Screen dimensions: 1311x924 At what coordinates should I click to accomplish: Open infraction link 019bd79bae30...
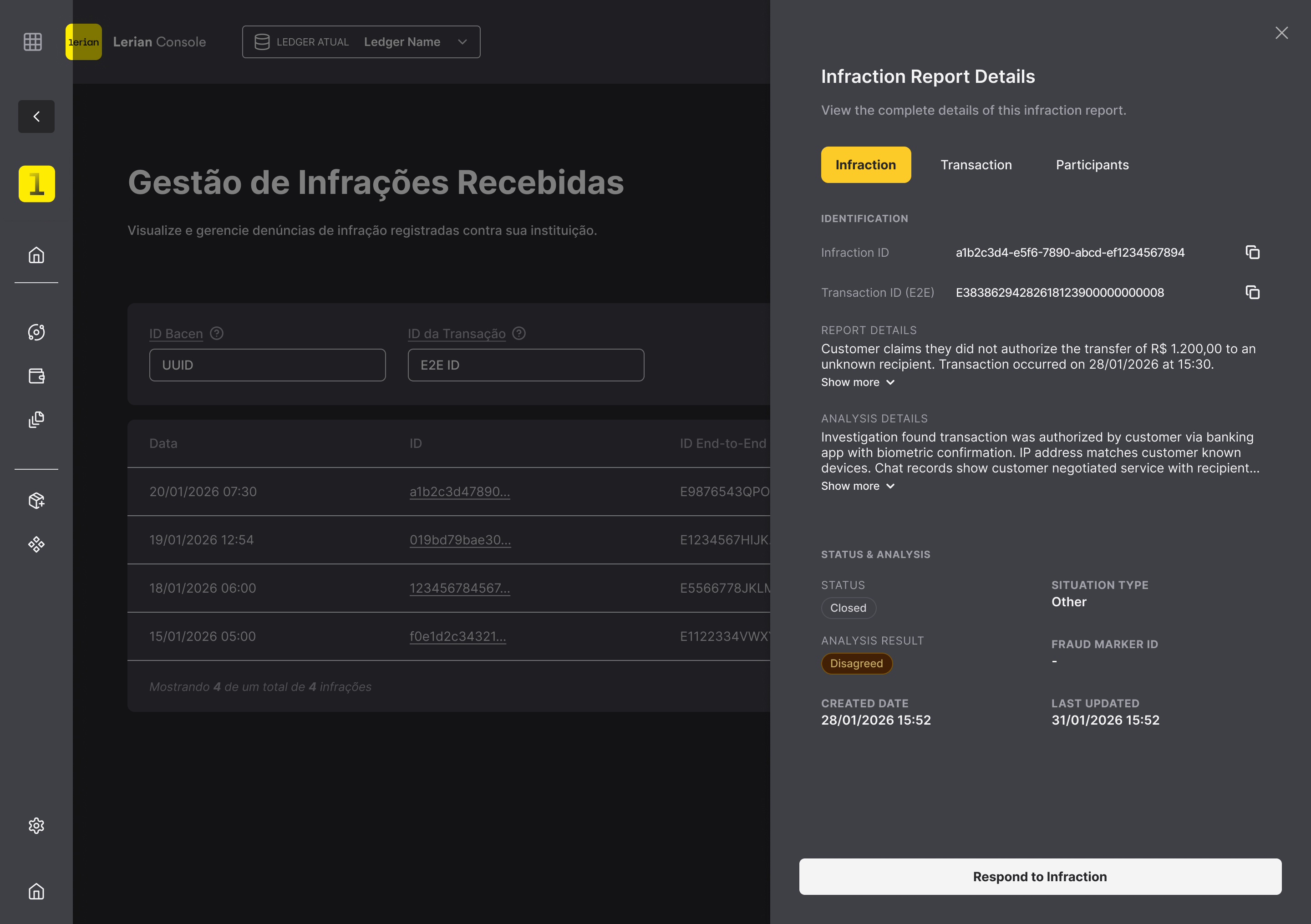[x=460, y=540]
